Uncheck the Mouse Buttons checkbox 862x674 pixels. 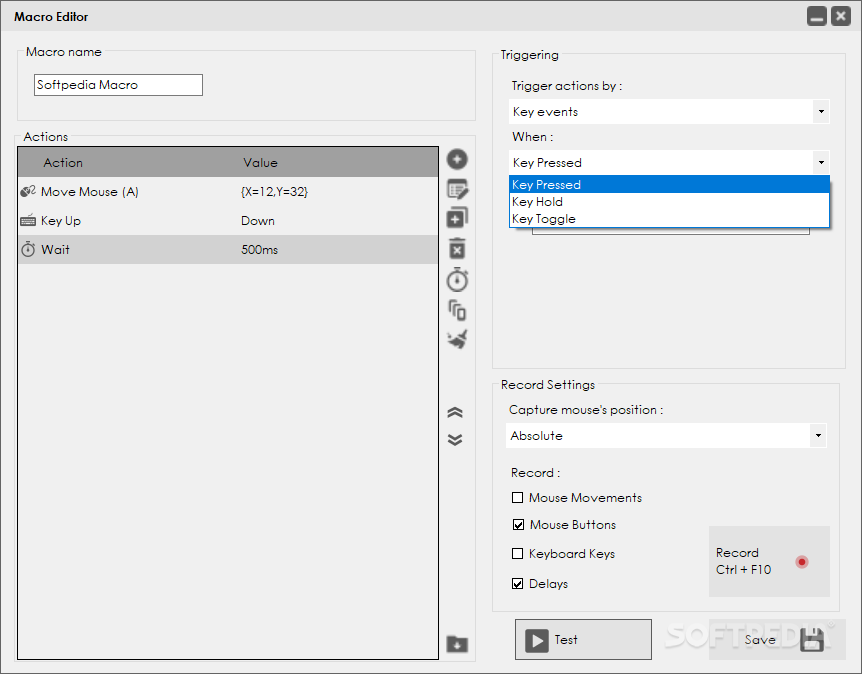coord(518,524)
